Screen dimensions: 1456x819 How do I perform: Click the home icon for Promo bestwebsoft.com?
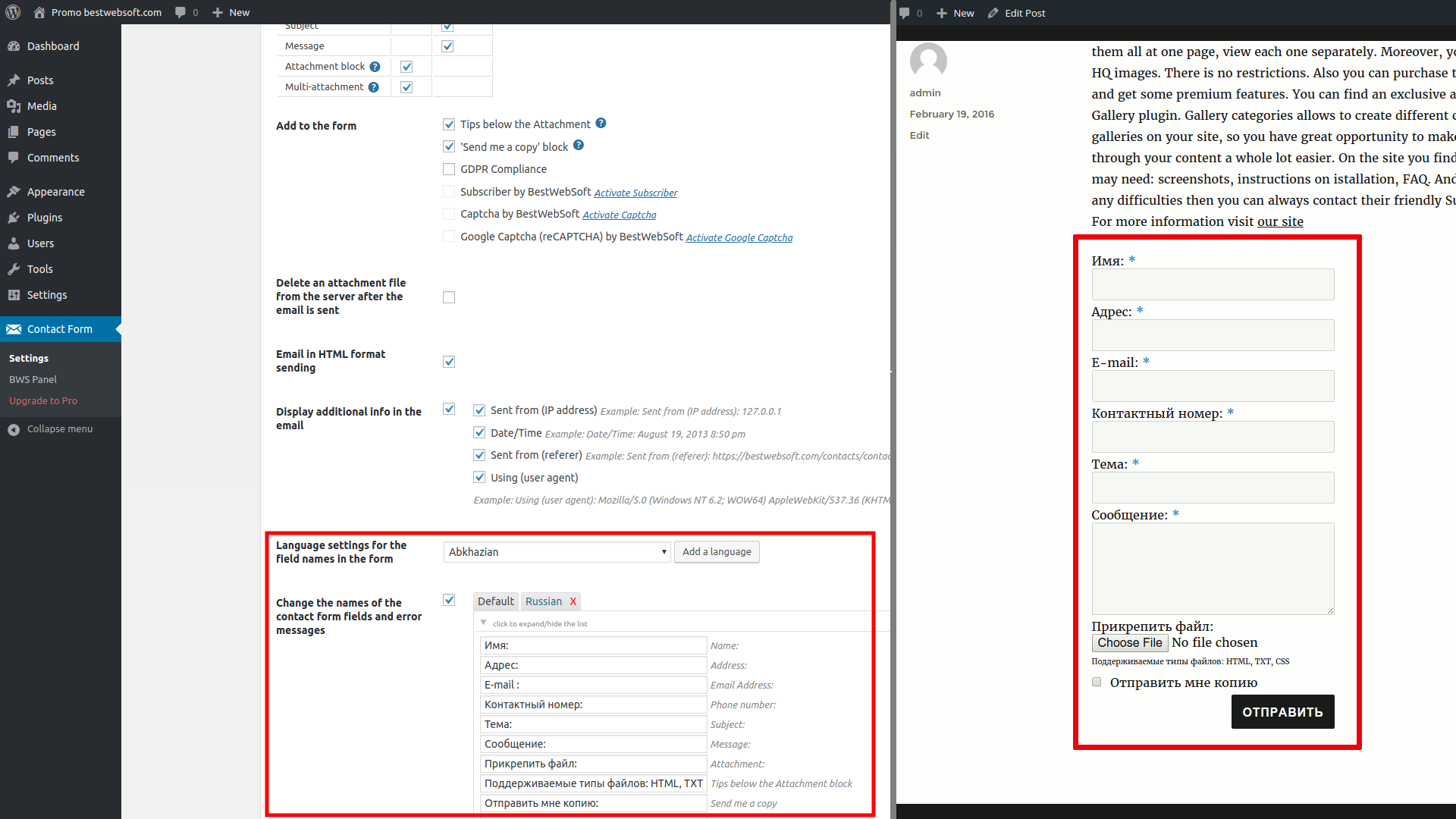click(x=39, y=12)
